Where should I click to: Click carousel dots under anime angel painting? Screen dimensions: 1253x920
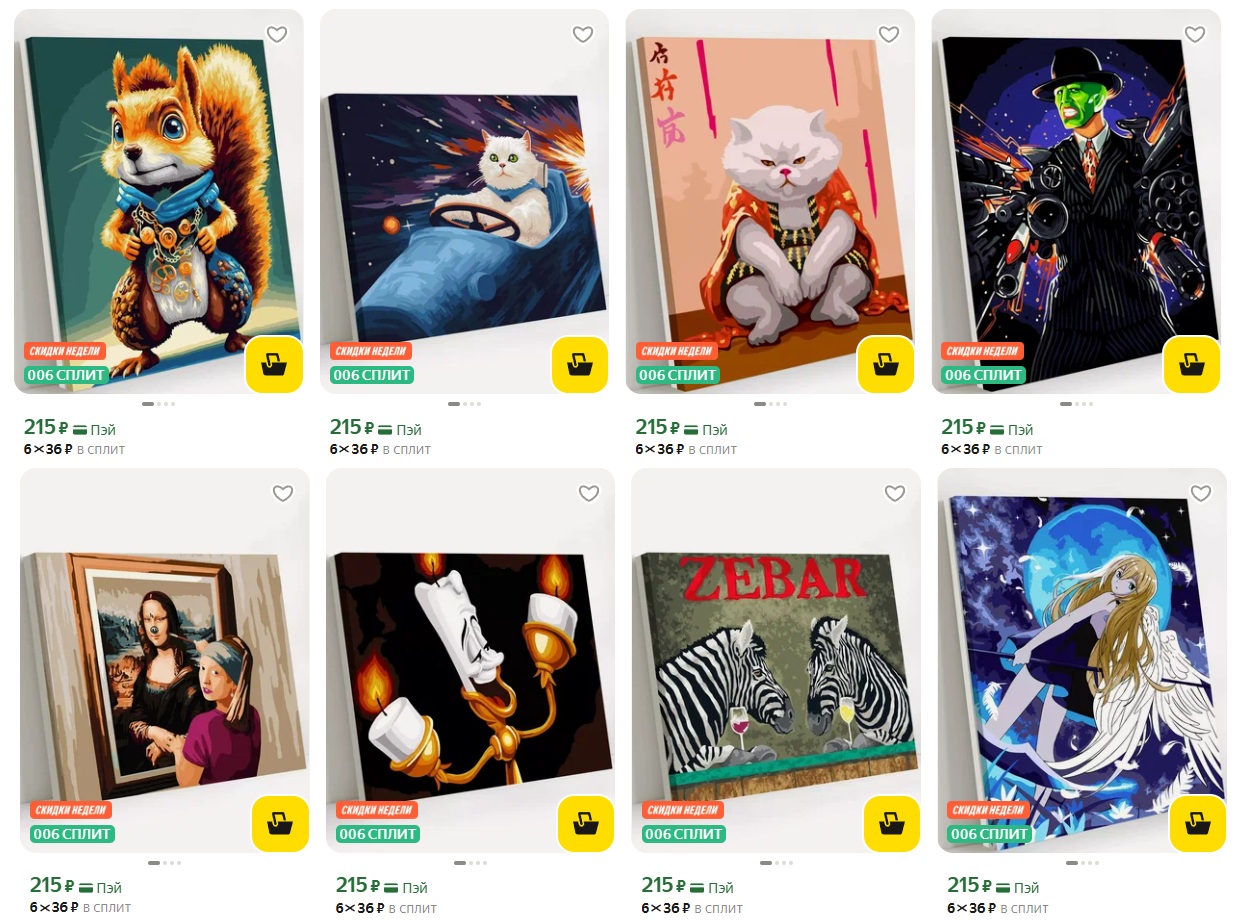(x=1083, y=863)
